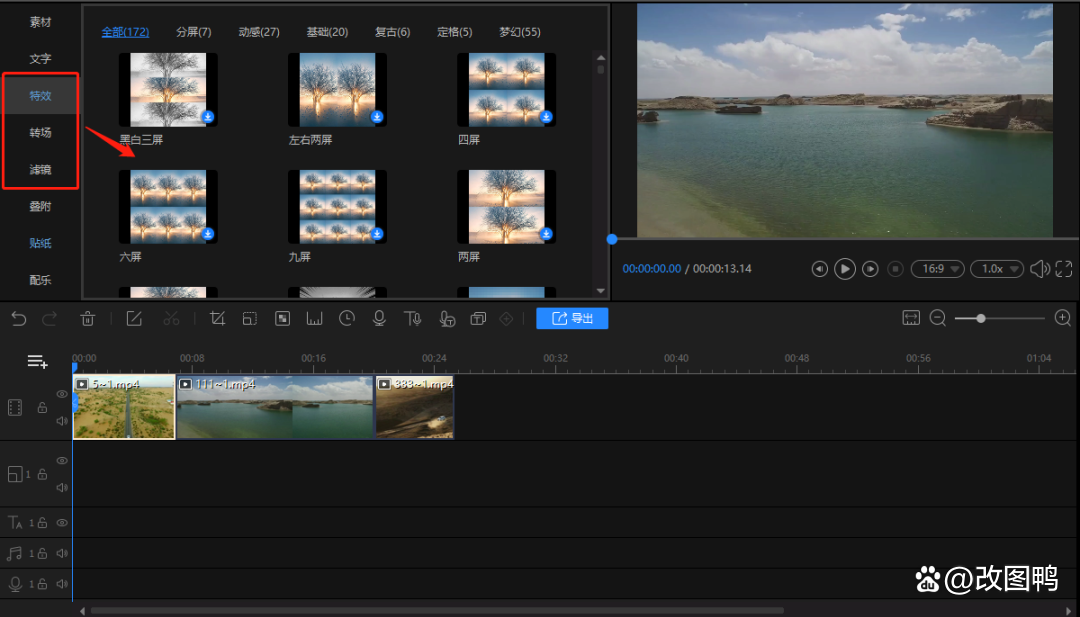This screenshot has height=617, width=1080.
Task: Toggle visibility eye of main video track
Action: click(62, 395)
